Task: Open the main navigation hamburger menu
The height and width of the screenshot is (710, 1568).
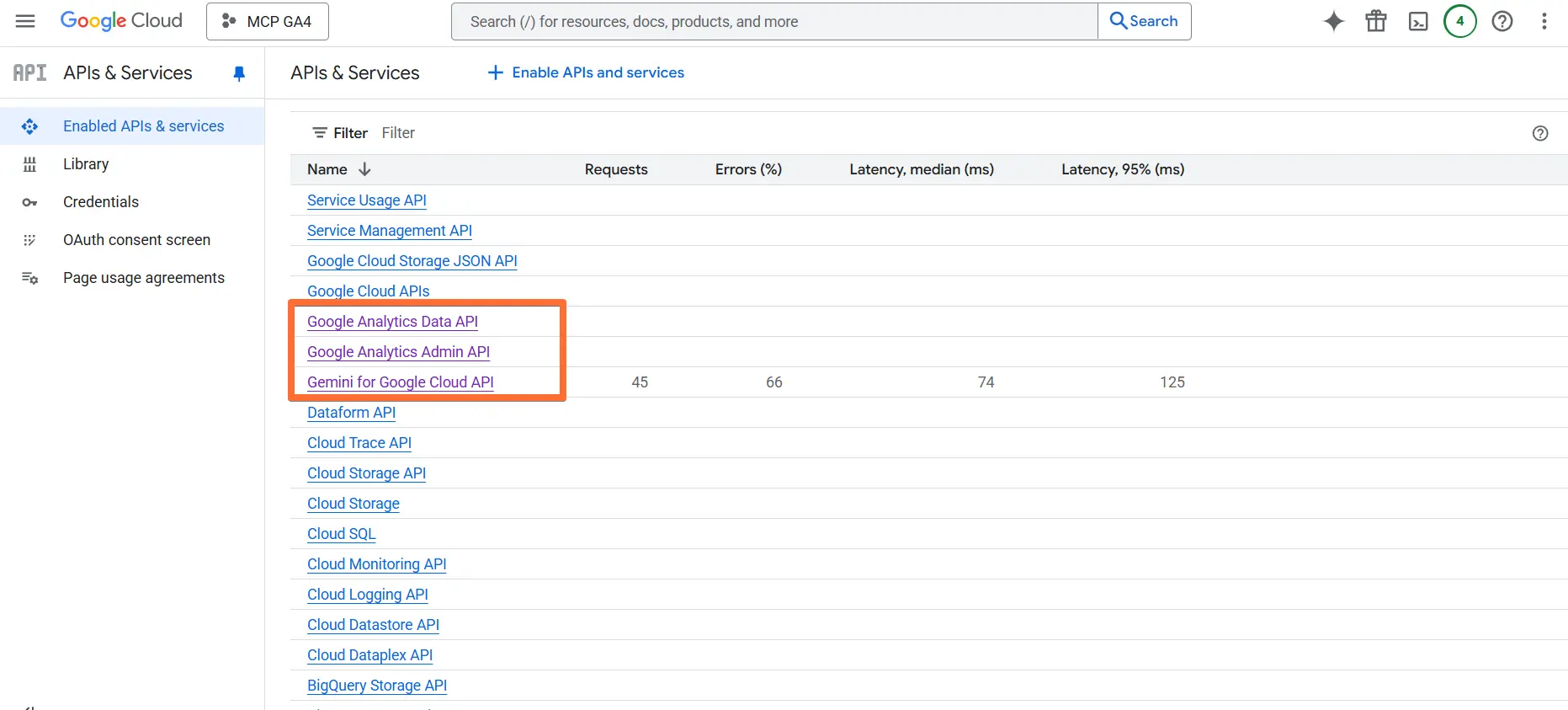Action: pyautogui.click(x=25, y=21)
